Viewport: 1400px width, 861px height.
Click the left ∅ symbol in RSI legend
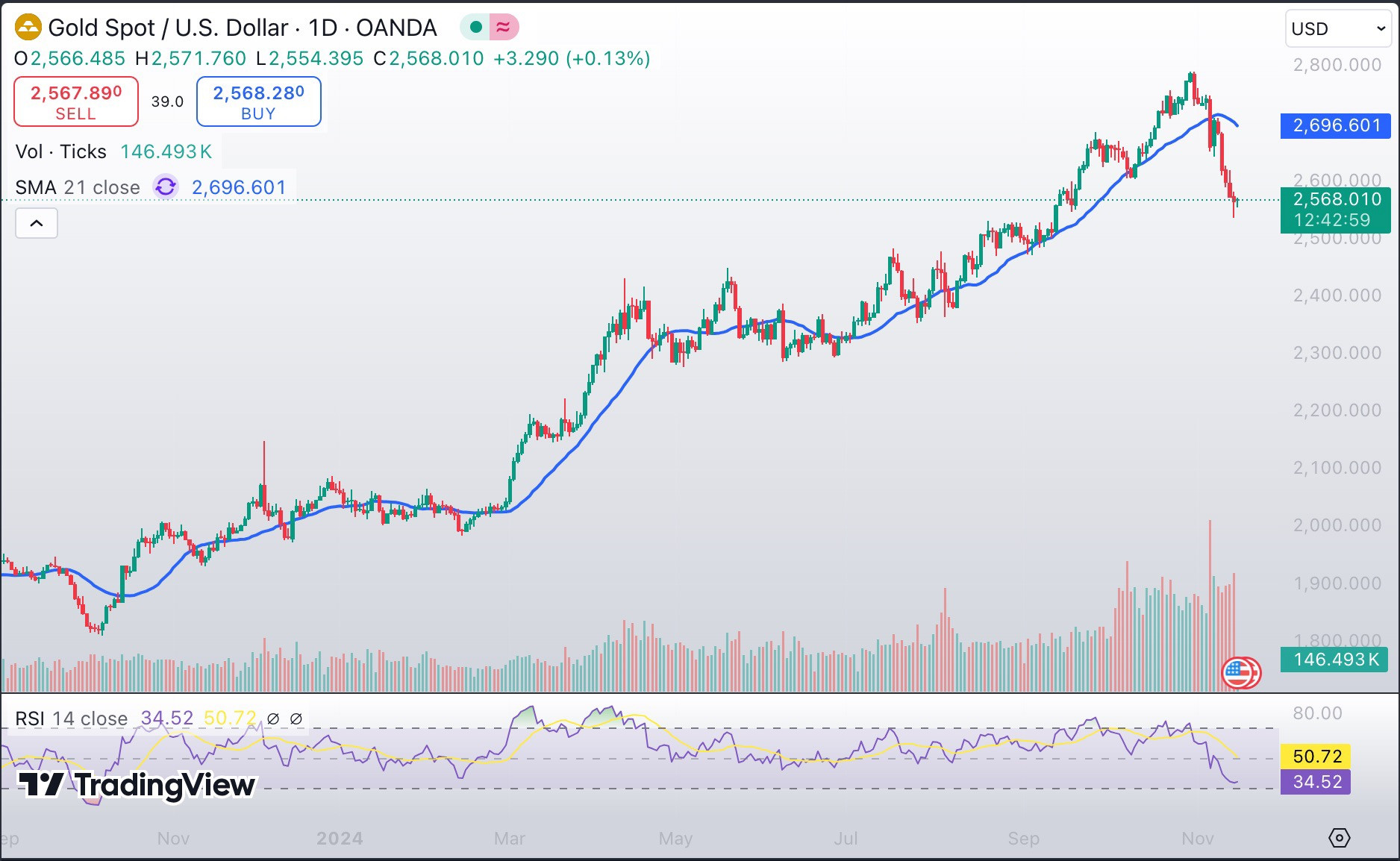coord(273,718)
